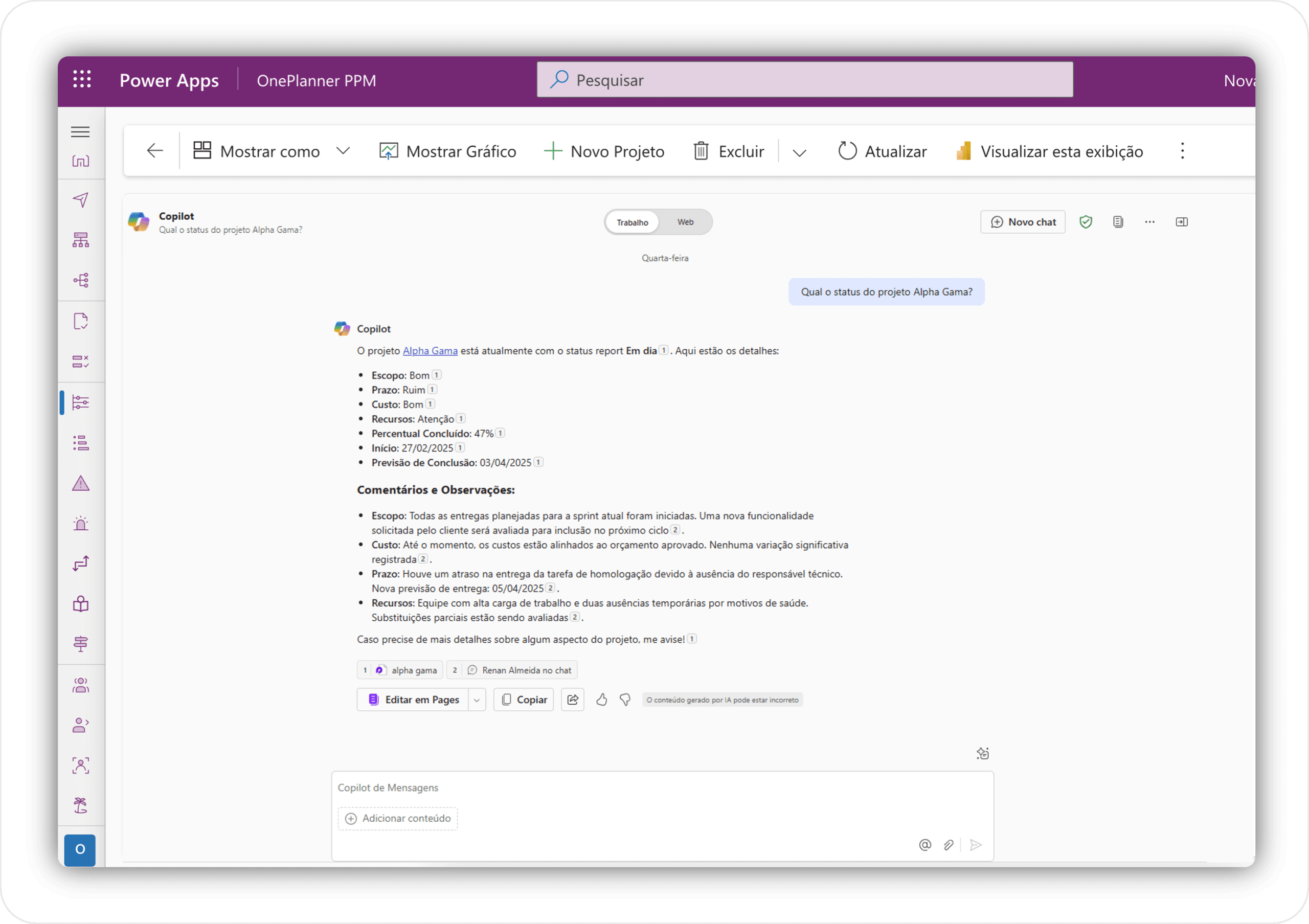Open the prompt suggestions sparkle icon
The image size is (1309, 924).
pos(982,754)
